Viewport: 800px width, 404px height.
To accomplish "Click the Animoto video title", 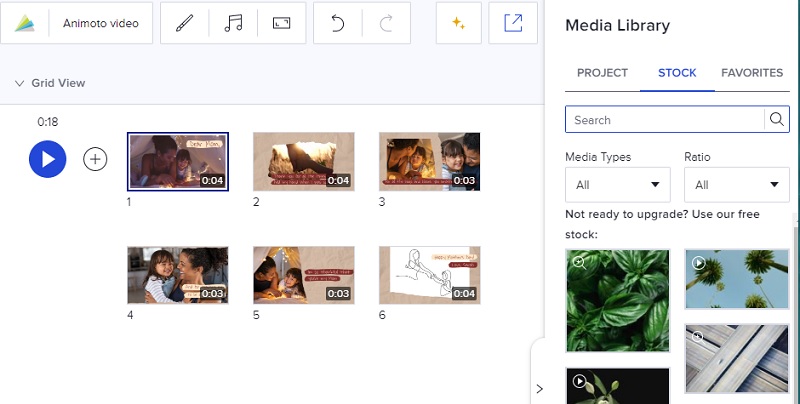I will click(x=101, y=23).
